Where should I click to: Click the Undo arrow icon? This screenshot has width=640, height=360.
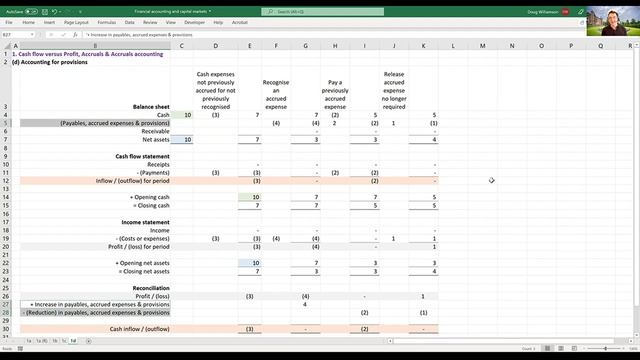point(54,12)
